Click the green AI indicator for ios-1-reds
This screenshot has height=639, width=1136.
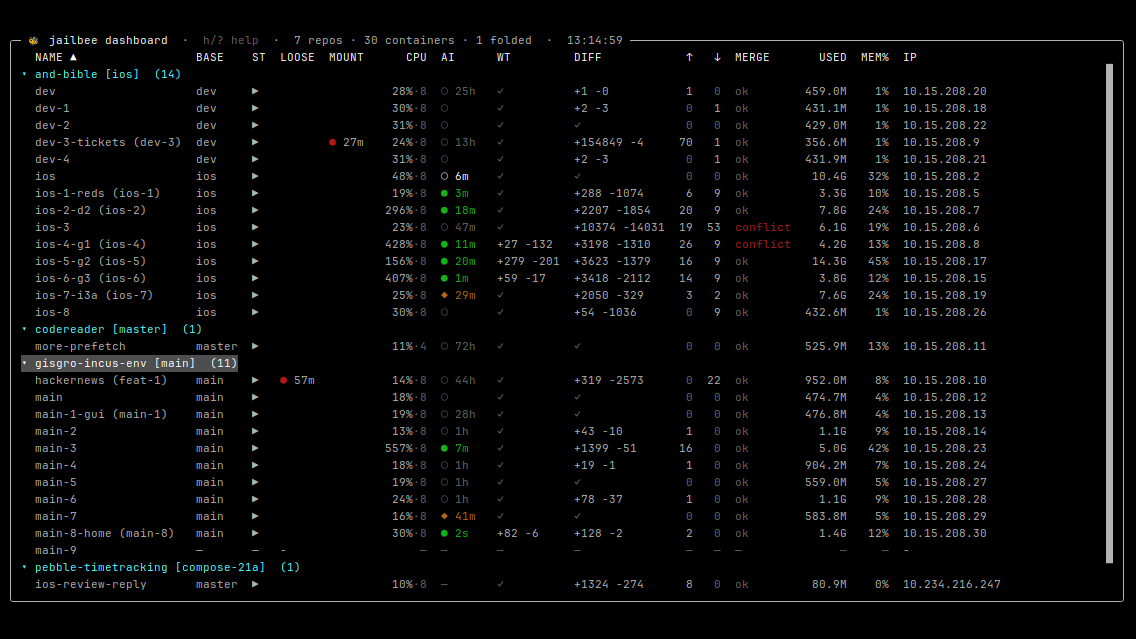[444, 193]
